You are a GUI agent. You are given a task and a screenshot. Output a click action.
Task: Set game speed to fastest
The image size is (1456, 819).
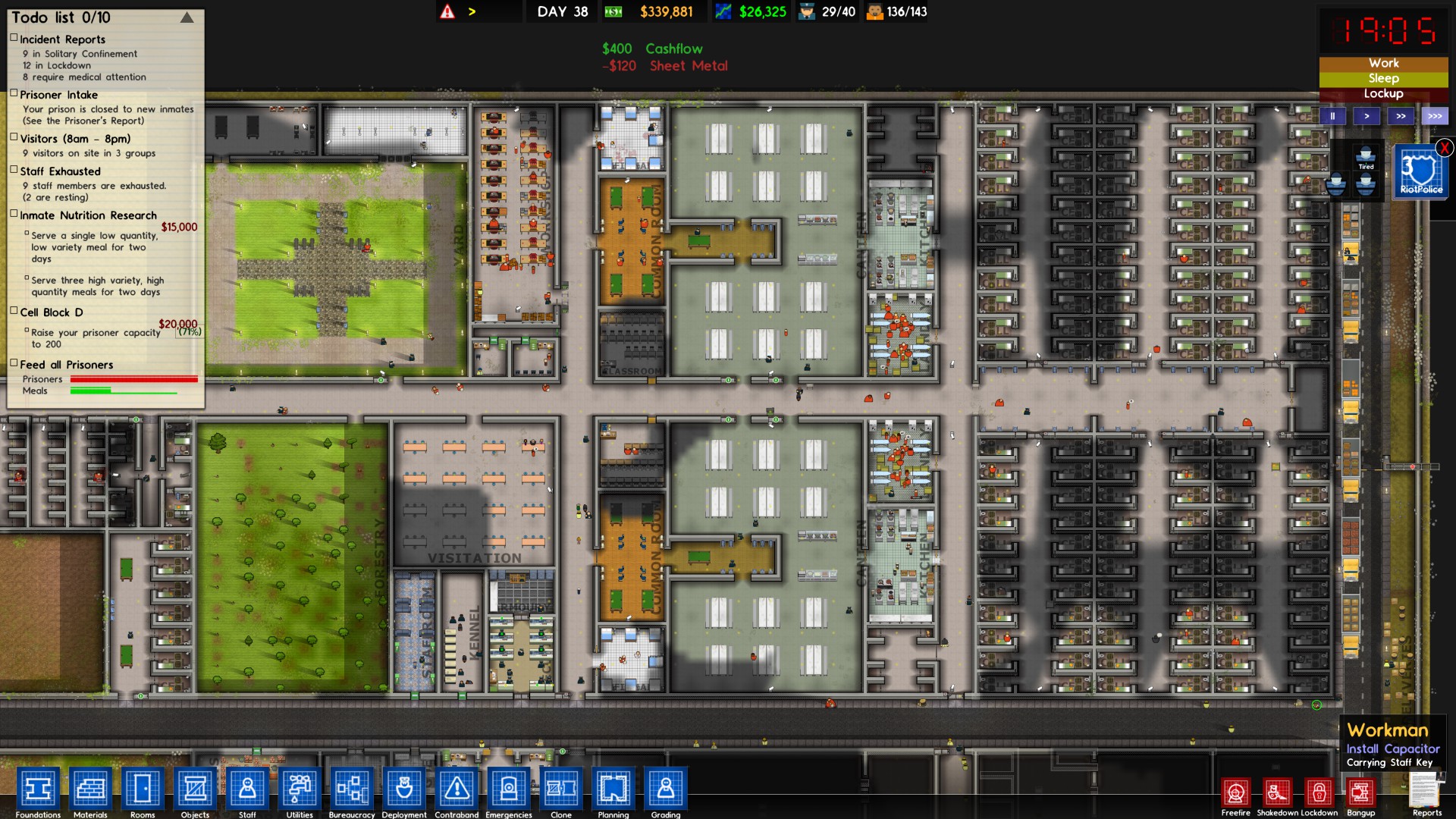1435,116
